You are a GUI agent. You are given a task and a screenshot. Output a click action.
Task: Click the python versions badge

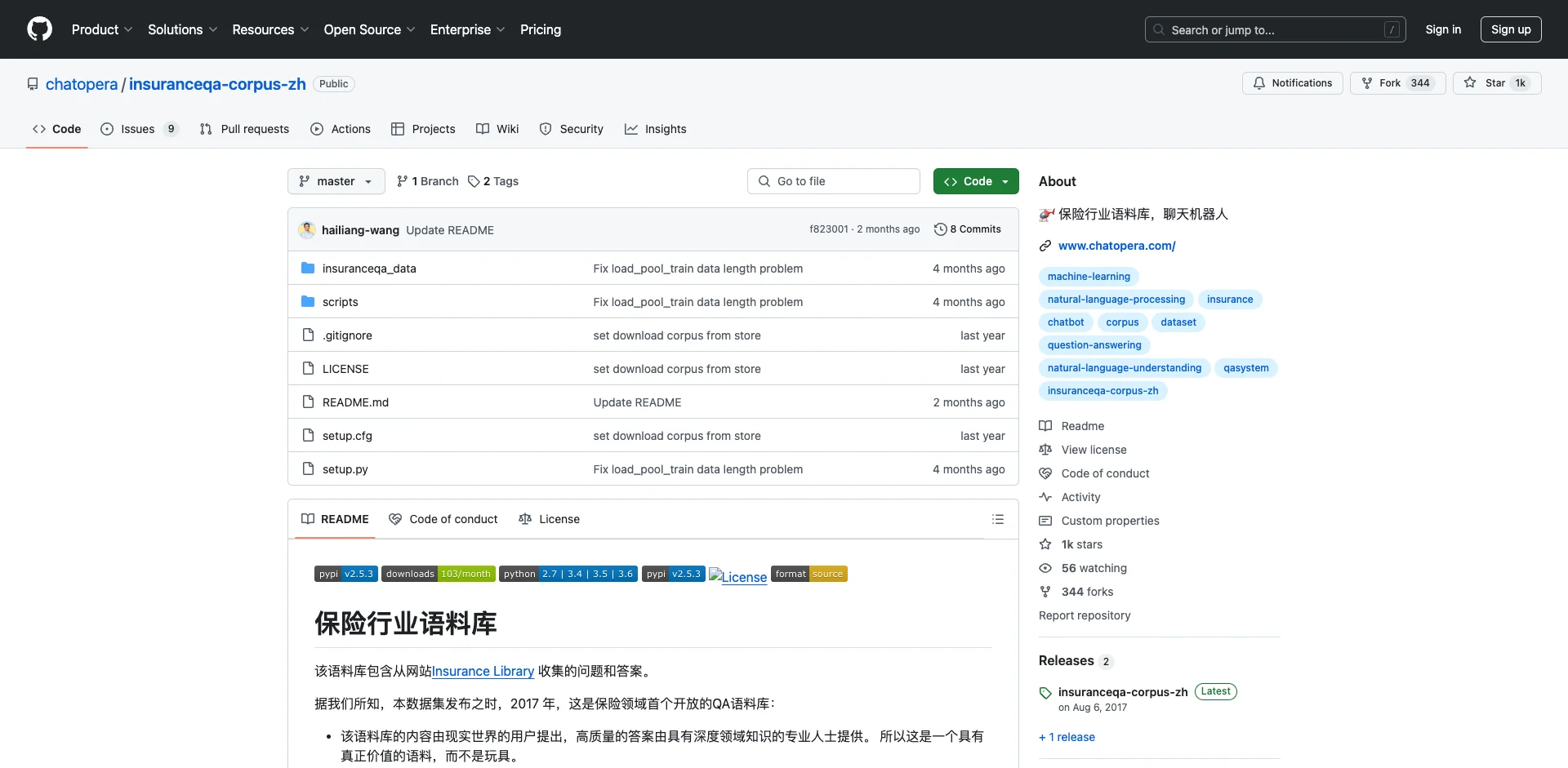568,574
